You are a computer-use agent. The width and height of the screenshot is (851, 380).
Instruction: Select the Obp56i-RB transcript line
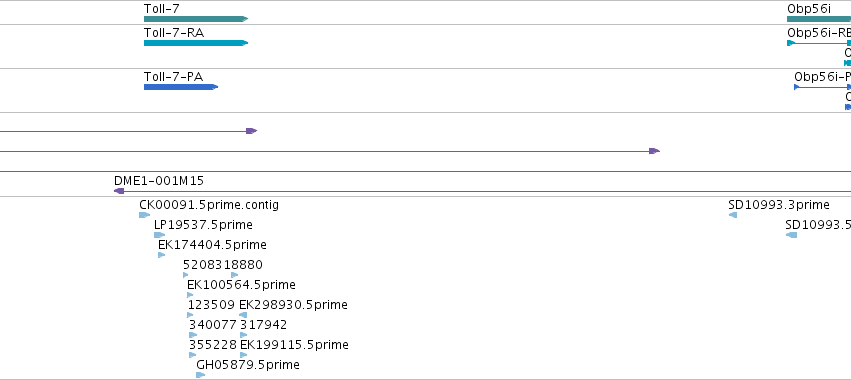point(819,43)
